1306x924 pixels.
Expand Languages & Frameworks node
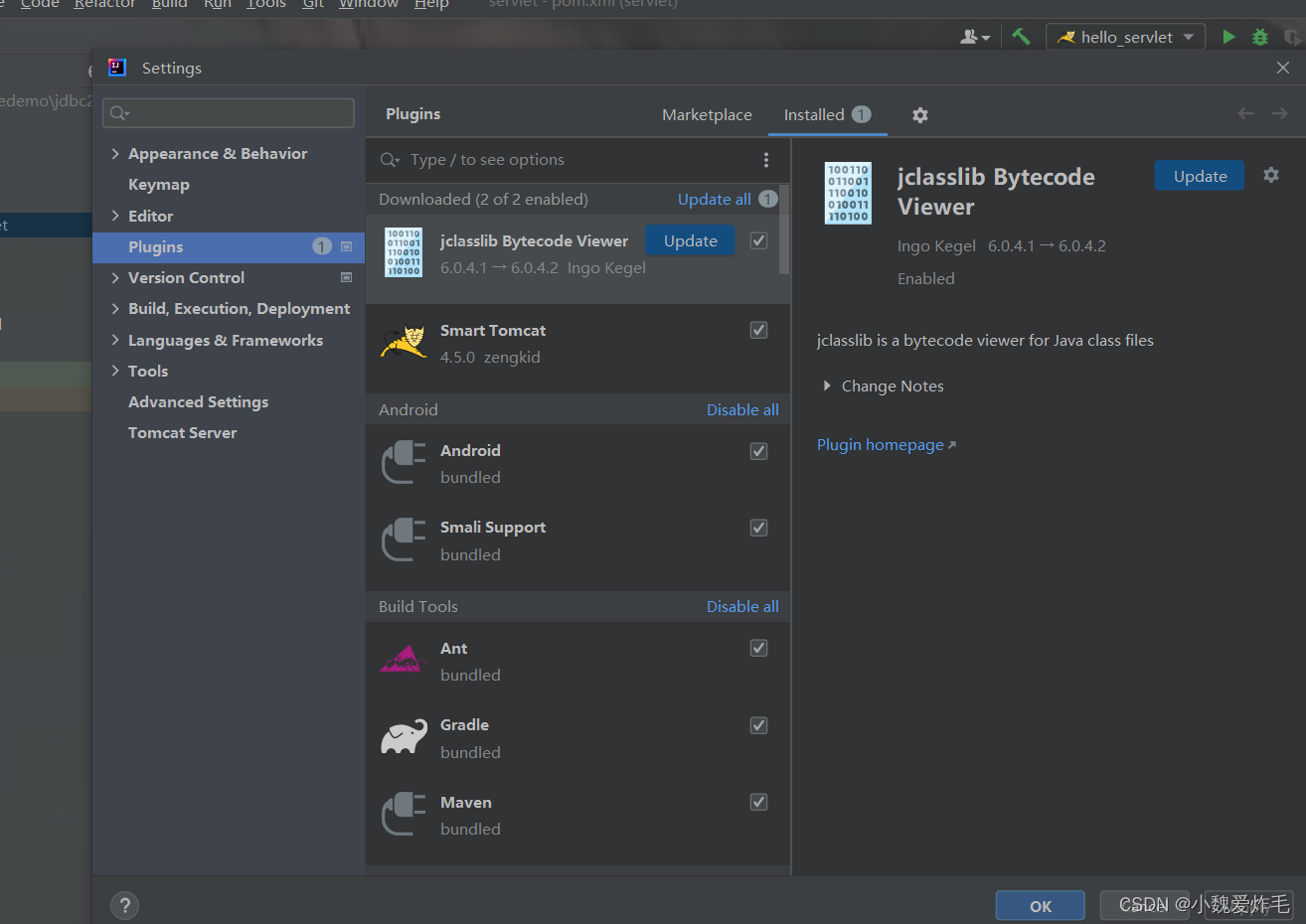pyautogui.click(x=115, y=340)
